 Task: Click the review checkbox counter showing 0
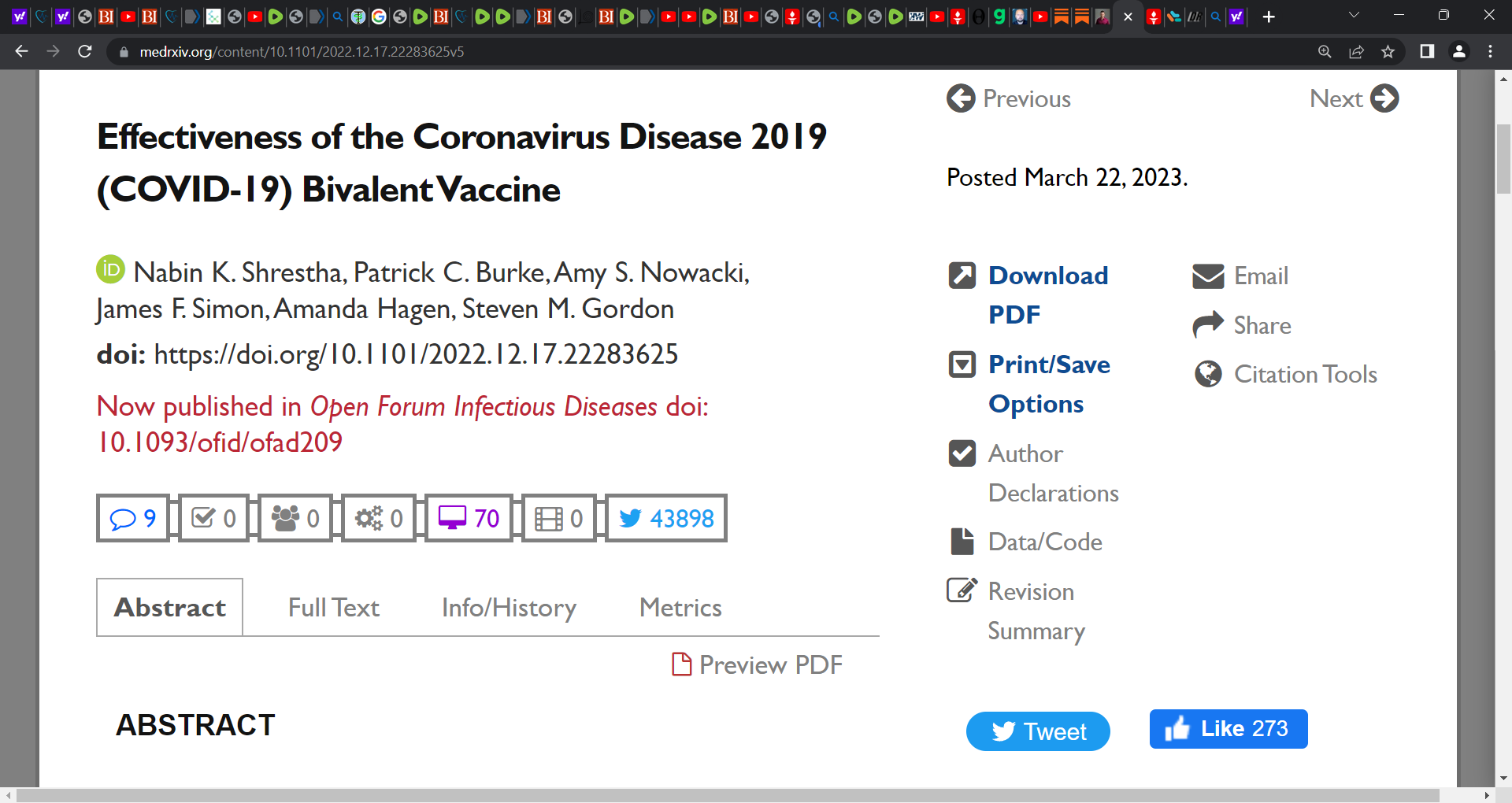tap(214, 518)
